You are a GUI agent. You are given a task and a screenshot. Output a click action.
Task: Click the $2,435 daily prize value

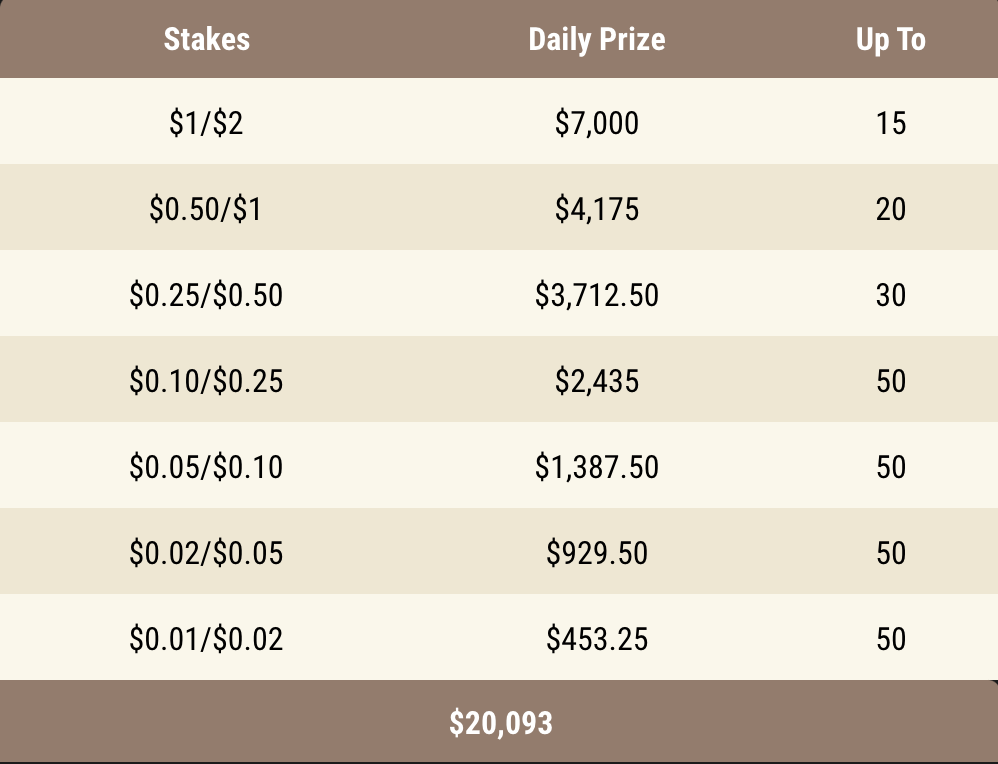(x=596, y=381)
